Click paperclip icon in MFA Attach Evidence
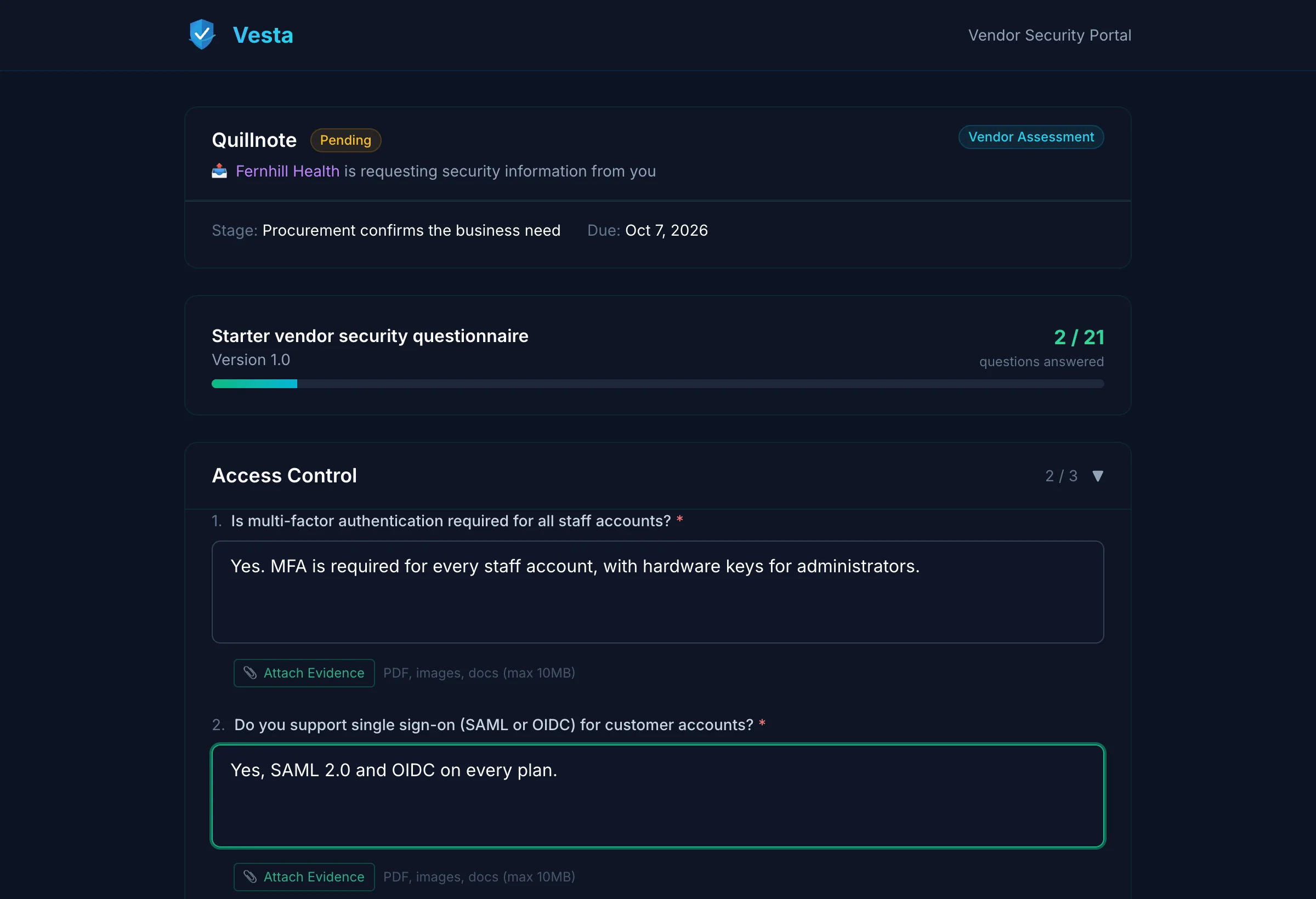The height and width of the screenshot is (899, 1316). click(250, 673)
